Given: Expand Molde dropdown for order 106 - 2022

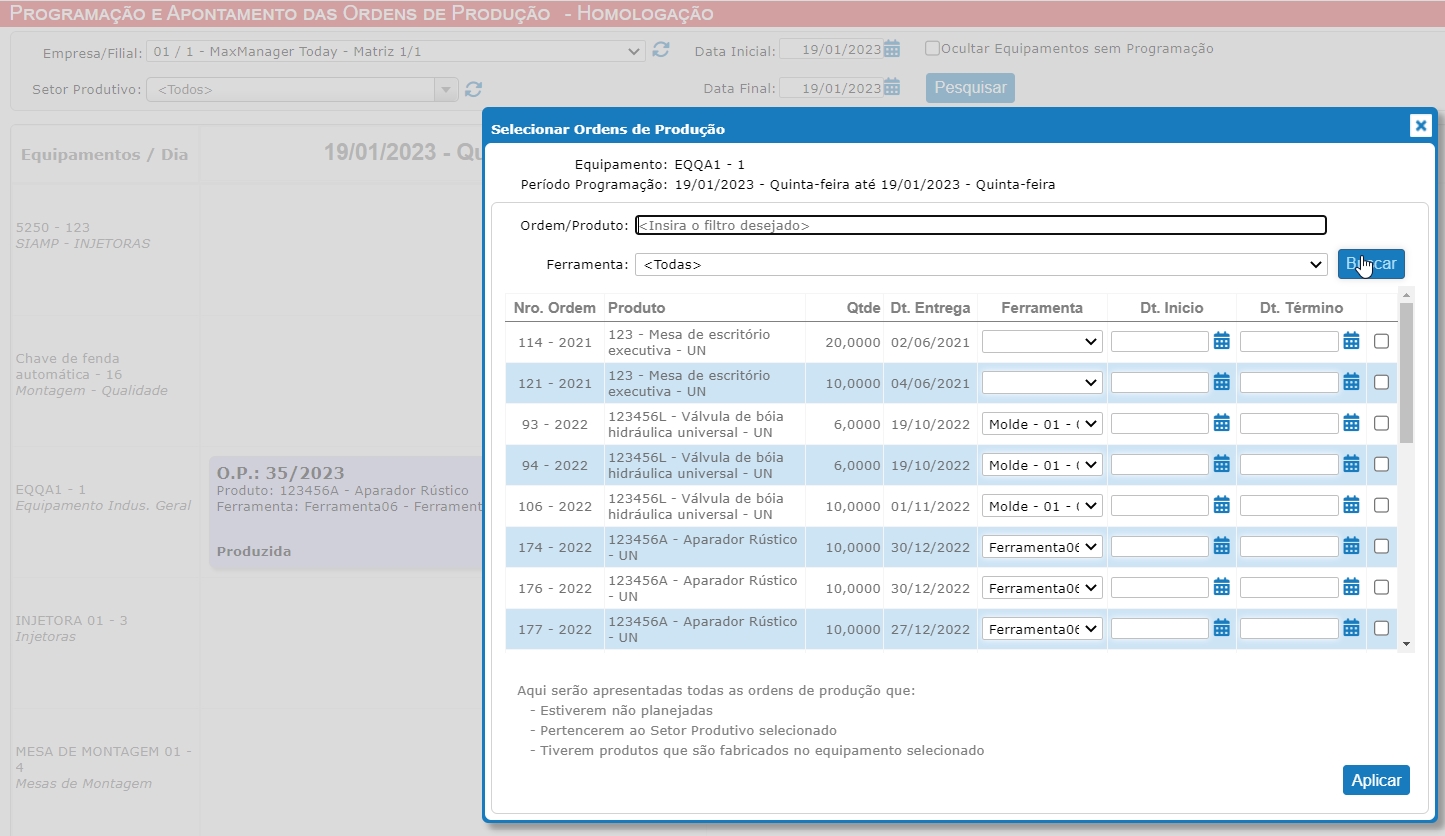Looking at the screenshot, I should [x=1042, y=506].
